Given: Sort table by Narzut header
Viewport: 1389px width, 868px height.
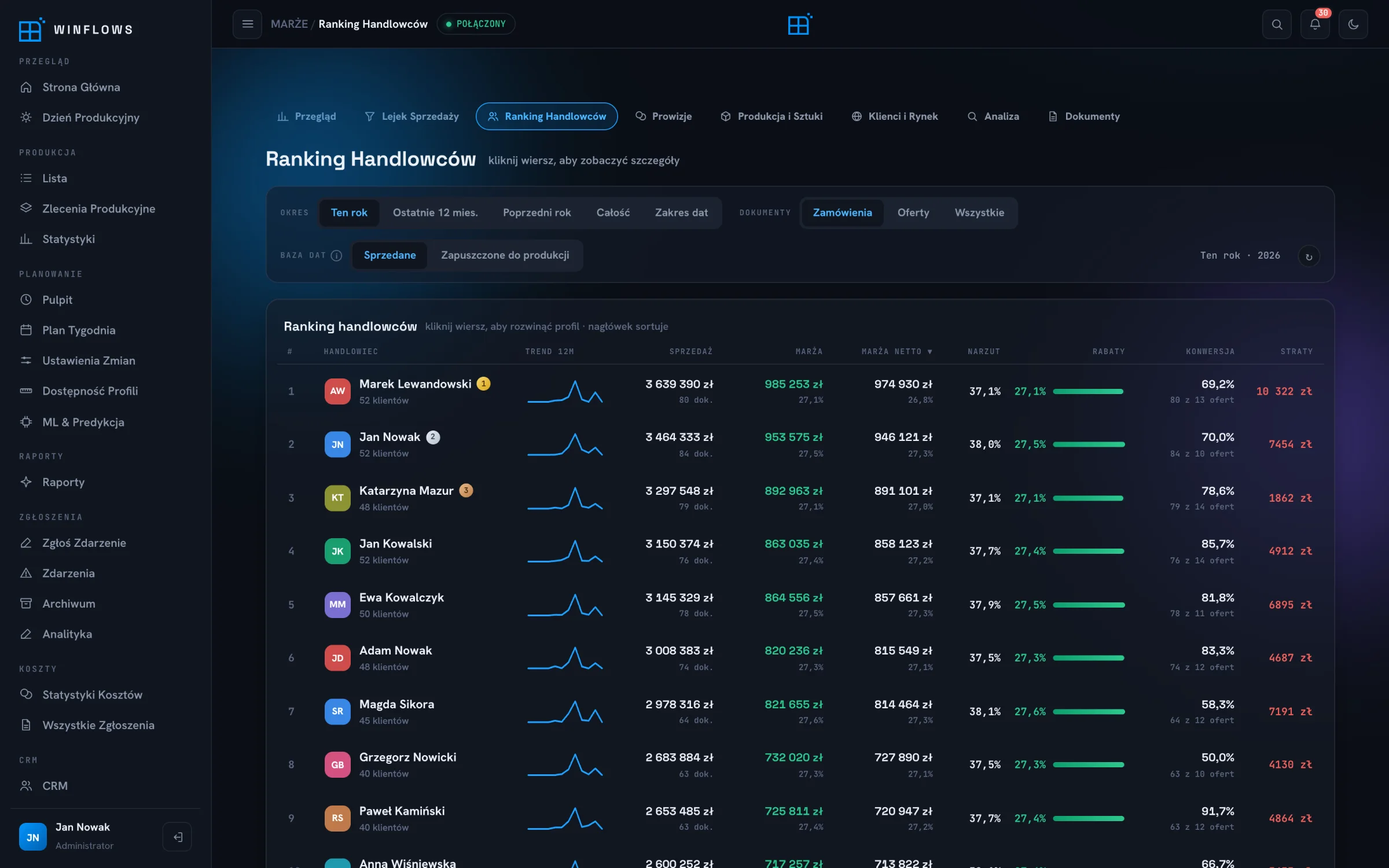Looking at the screenshot, I should [984, 352].
